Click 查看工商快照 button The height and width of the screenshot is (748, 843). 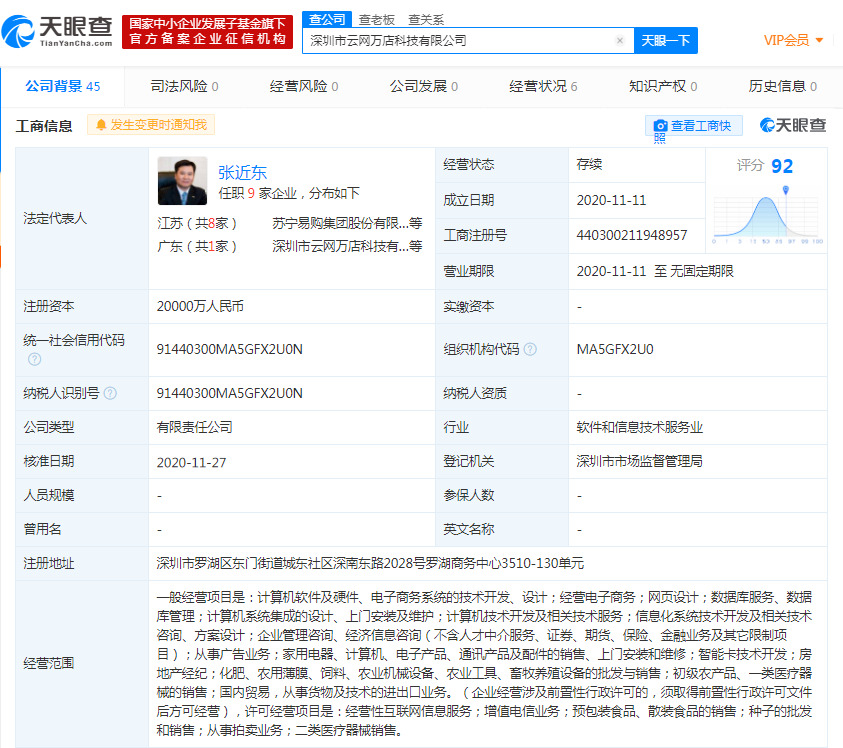pyautogui.click(x=694, y=126)
